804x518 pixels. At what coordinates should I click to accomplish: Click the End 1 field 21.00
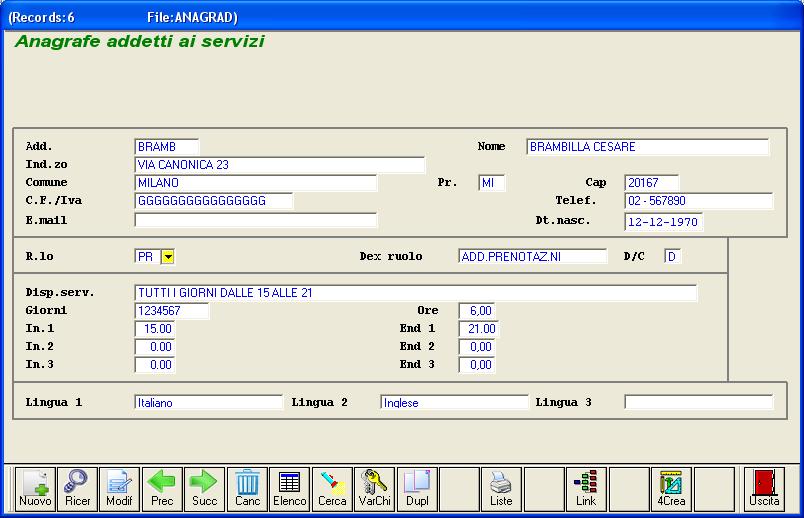[x=478, y=329]
